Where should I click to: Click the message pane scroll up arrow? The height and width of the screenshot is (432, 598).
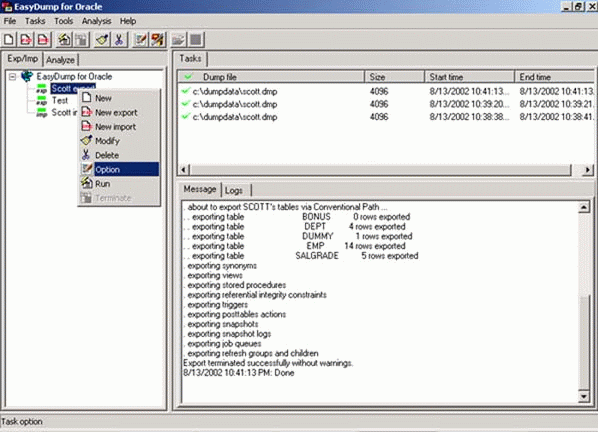click(584, 207)
